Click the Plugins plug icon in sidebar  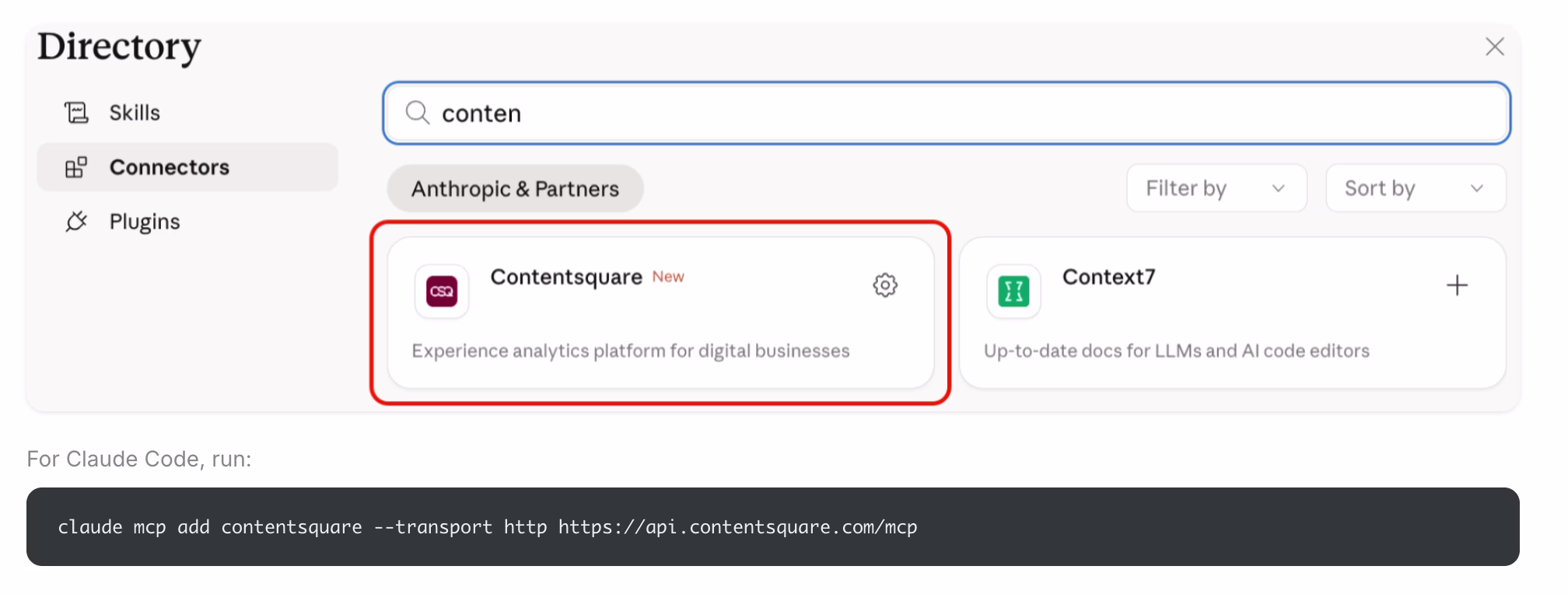[x=76, y=222]
